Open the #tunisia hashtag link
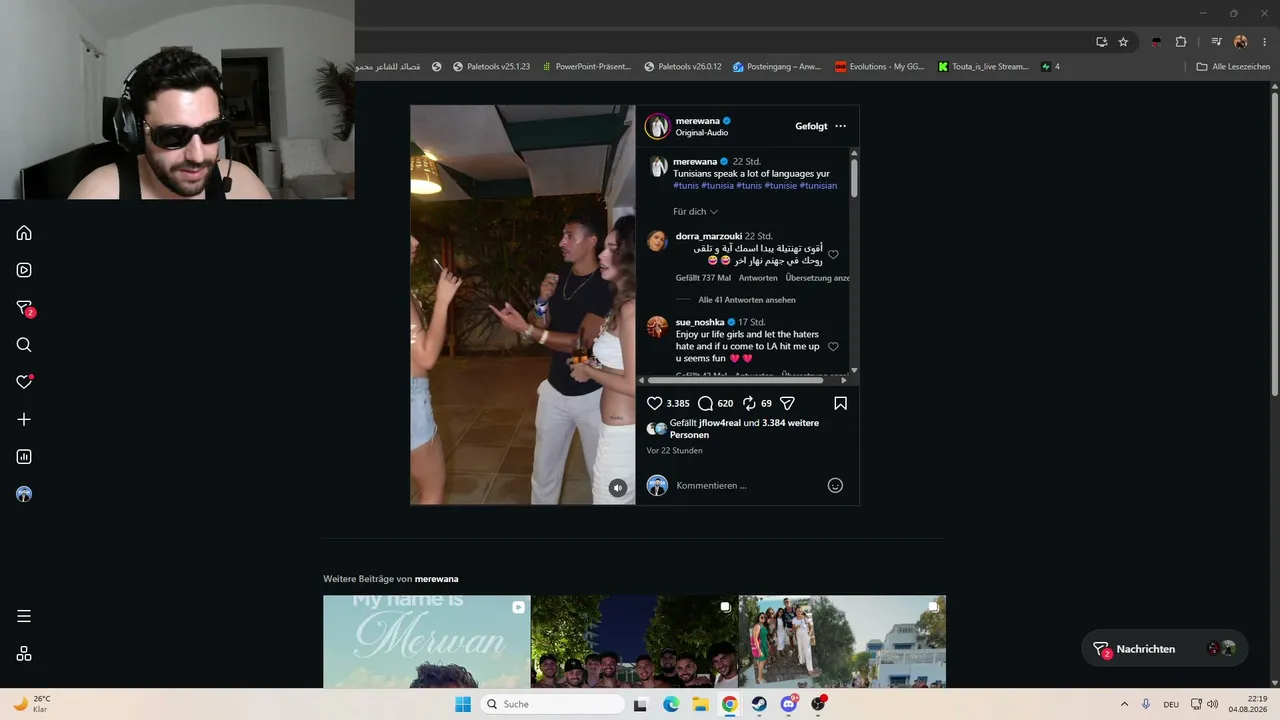The width and height of the screenshot is (1280, 720). (718, 186)
